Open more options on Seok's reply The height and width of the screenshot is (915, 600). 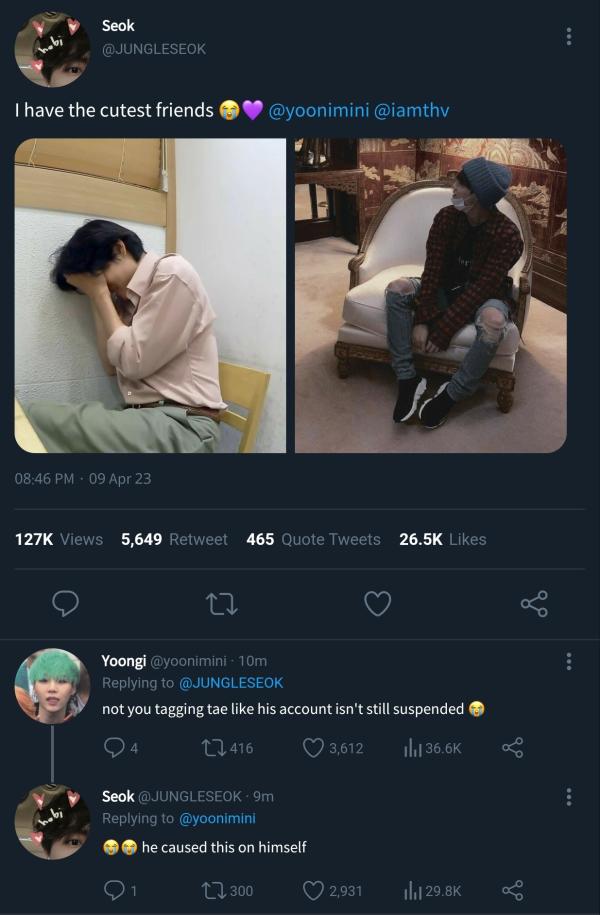click(569, 797)
